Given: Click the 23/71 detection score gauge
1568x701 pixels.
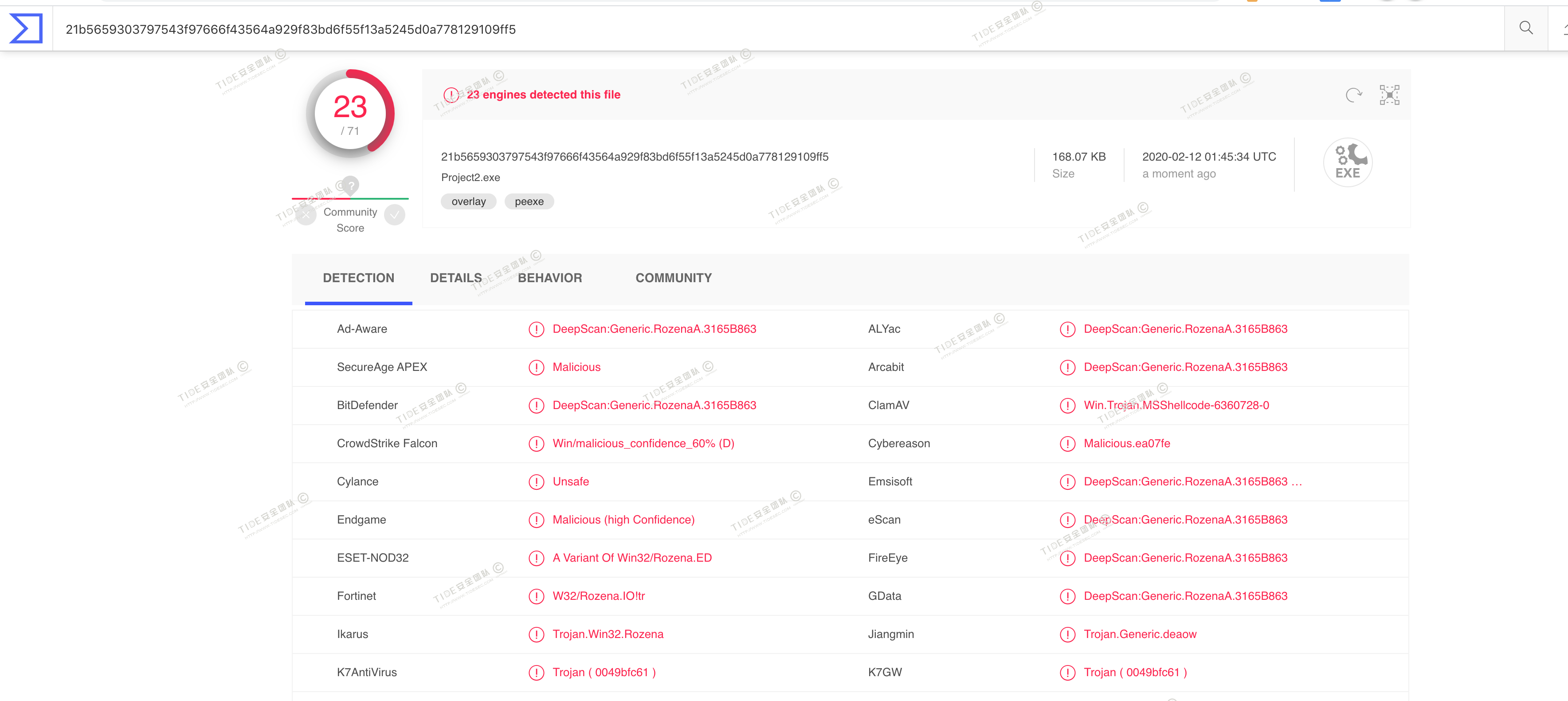Looking at the screenshot, I should click(350, 114).
